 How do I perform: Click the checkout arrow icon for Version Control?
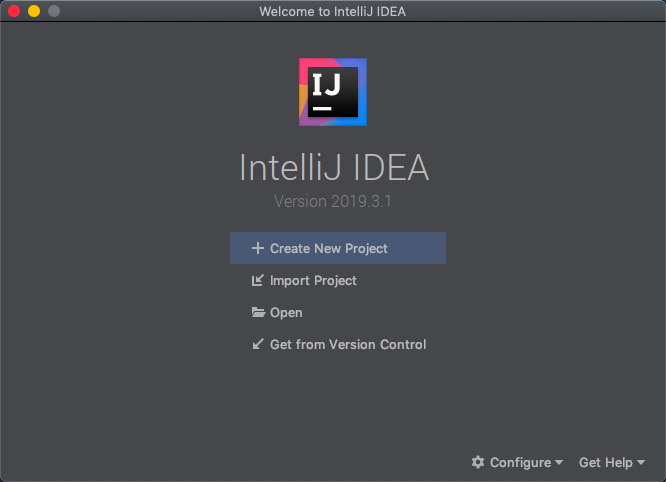point(258,344)
